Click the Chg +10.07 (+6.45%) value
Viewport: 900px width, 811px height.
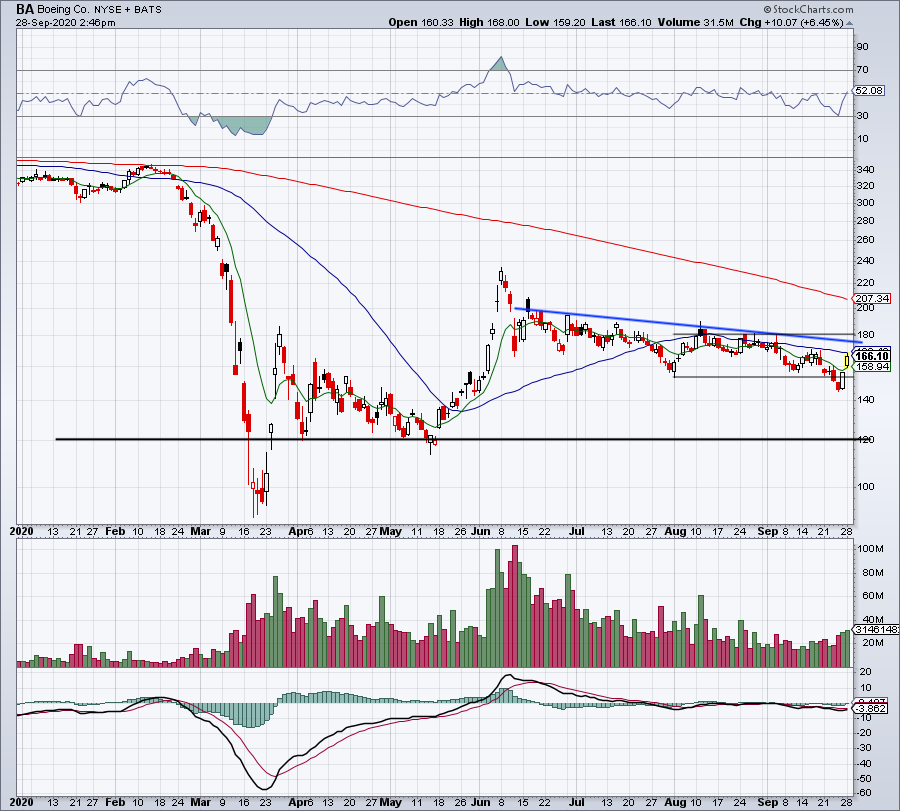(x=791, y=22)
